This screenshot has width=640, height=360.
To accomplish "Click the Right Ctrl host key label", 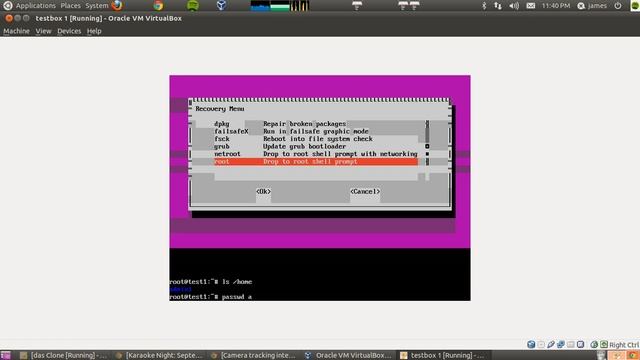I will tap(624, 345).
